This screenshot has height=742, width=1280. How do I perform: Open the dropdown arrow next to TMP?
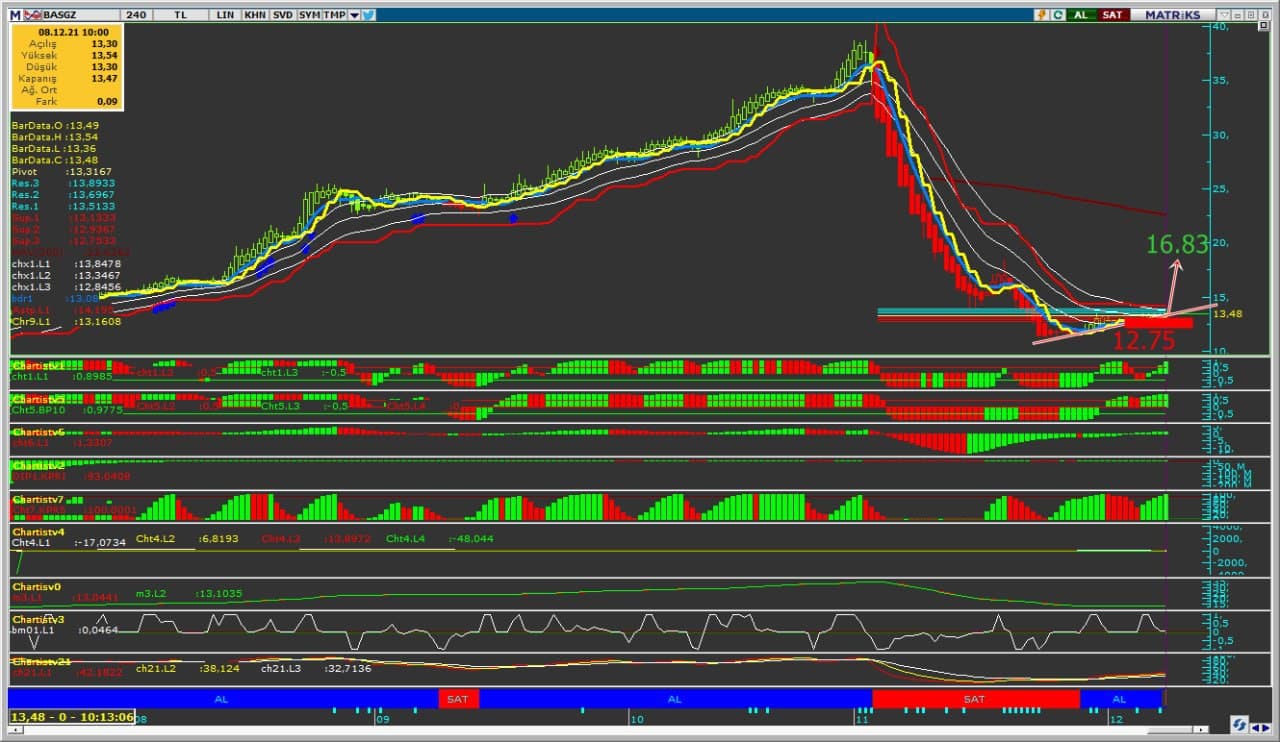coord(354,15)
